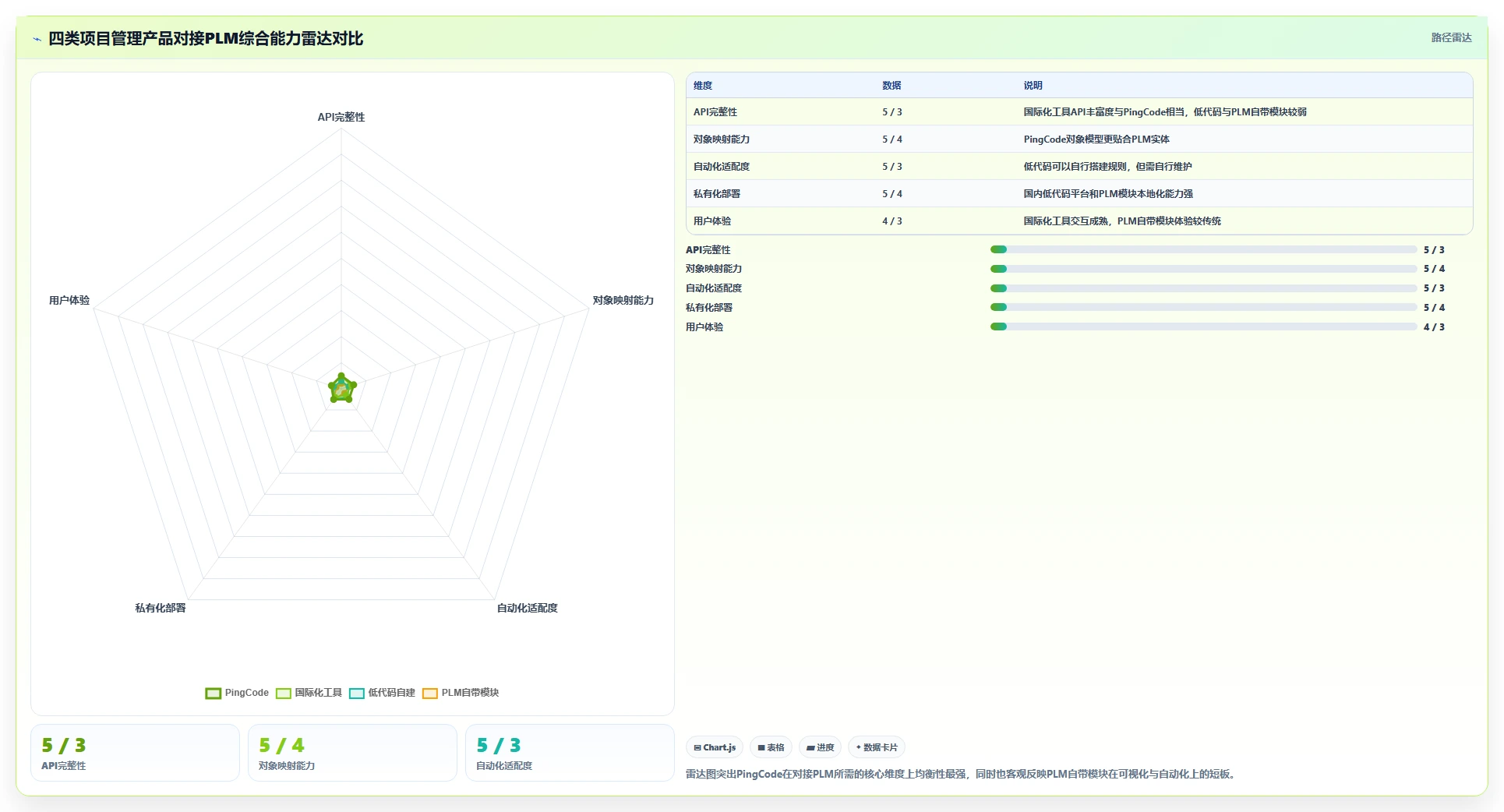
Task: Click the radar axis label API完整性
Action: [x=341, y=117]
